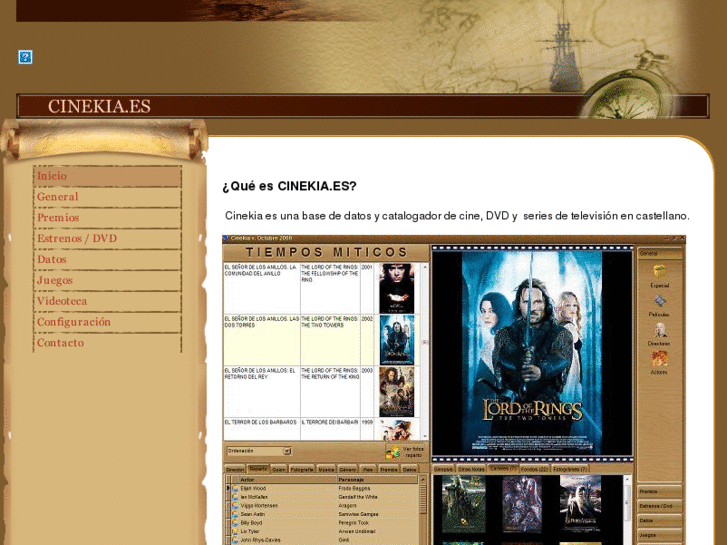Open the Contacto menu item
This screenshot has width=727, height=545.
pos(108,343)
